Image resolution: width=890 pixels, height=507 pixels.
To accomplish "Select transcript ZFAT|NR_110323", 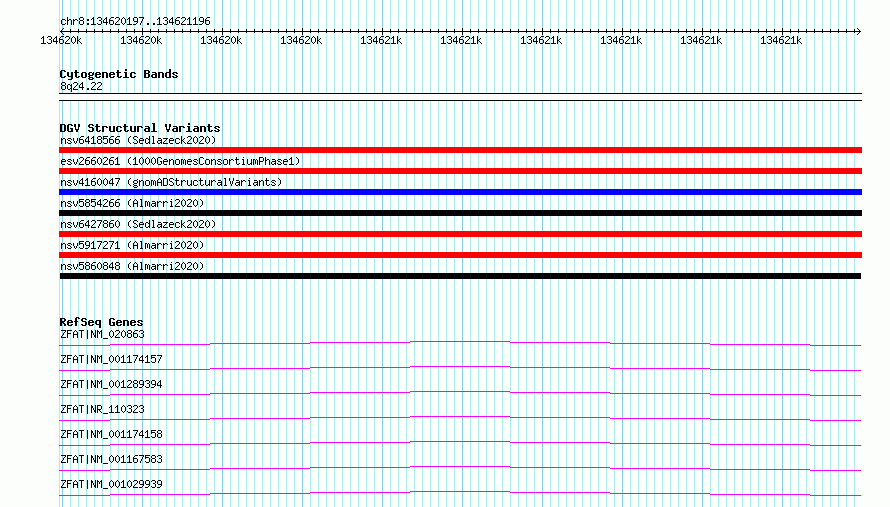I will click(x=102, y=409).
